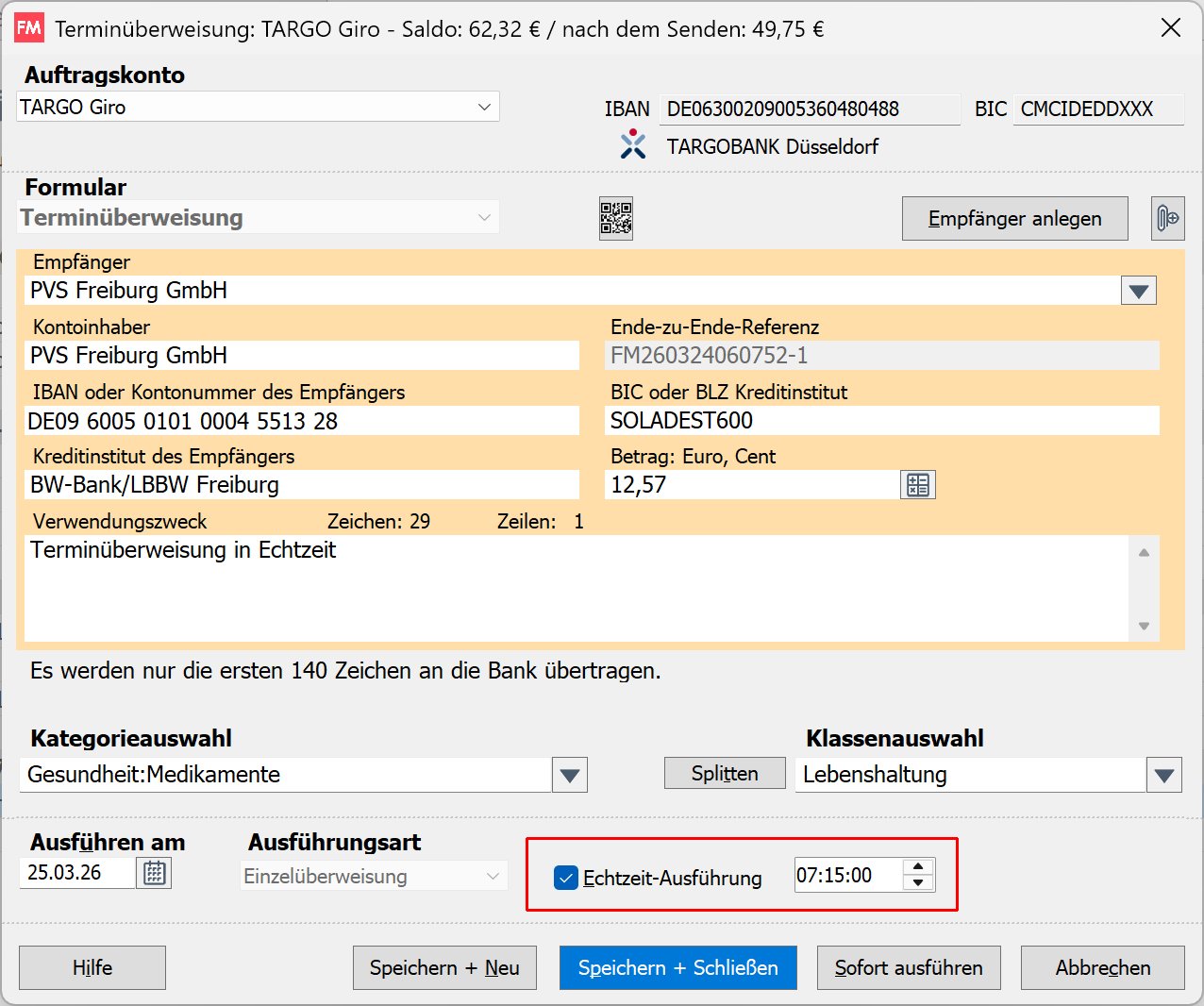Click the FM application logo
Viewport: 1204px width, 1006px height.
(x=28, y=27)
